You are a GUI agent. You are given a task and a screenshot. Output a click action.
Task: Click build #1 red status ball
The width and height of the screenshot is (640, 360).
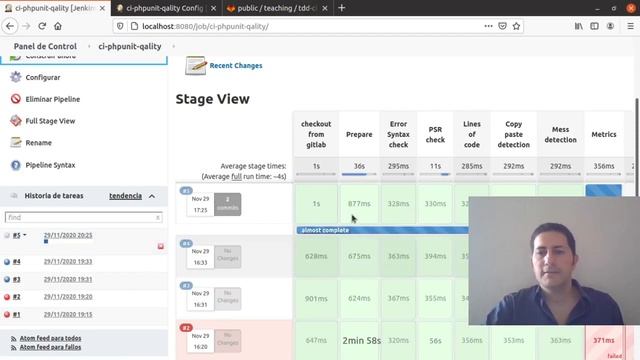[x=7, y=315]
